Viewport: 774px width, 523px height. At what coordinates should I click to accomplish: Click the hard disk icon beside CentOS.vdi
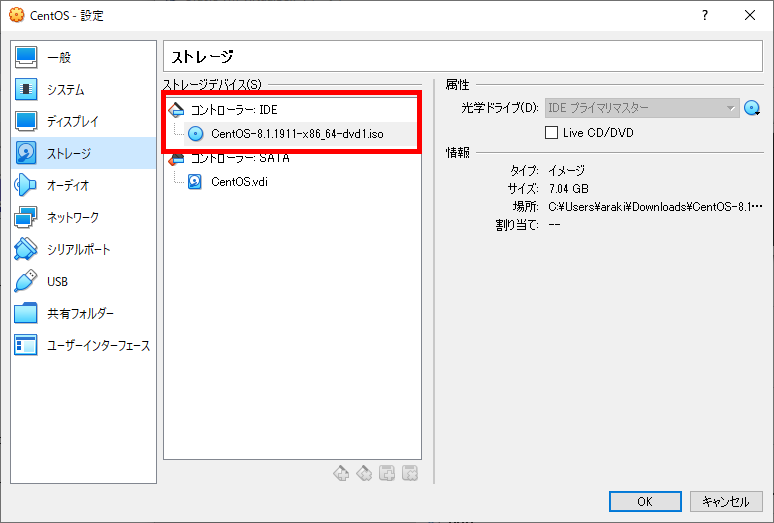(x=195, y=182)
